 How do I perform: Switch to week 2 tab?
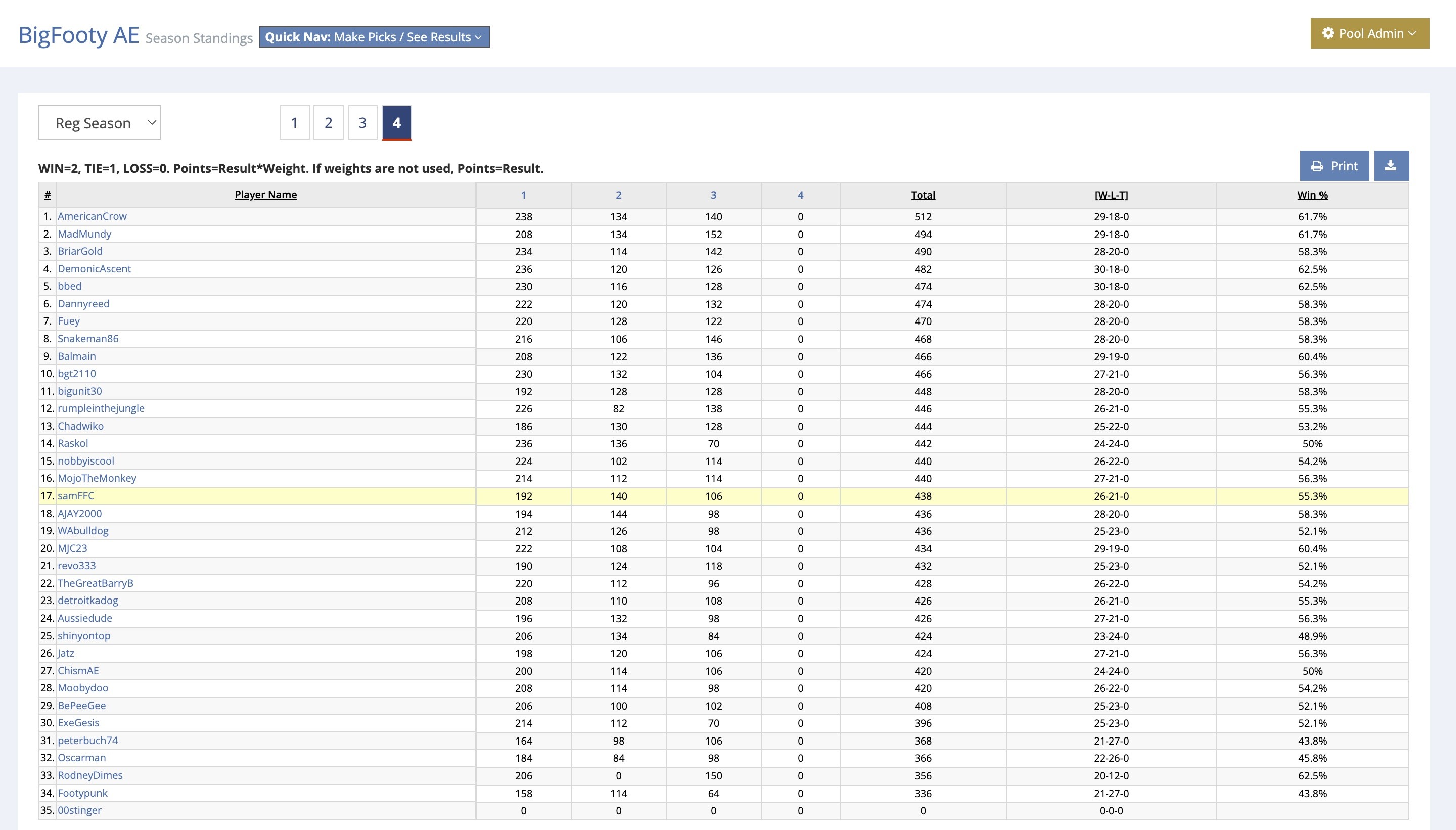(x=329, y=122)
